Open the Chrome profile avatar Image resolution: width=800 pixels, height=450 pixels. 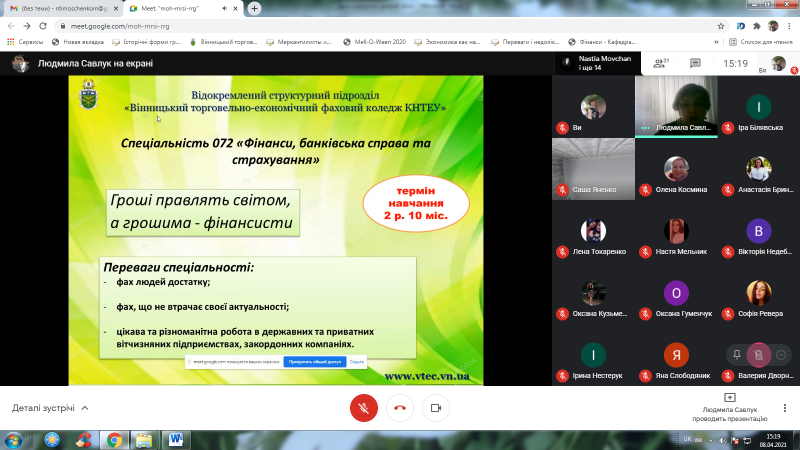(773, 26)
